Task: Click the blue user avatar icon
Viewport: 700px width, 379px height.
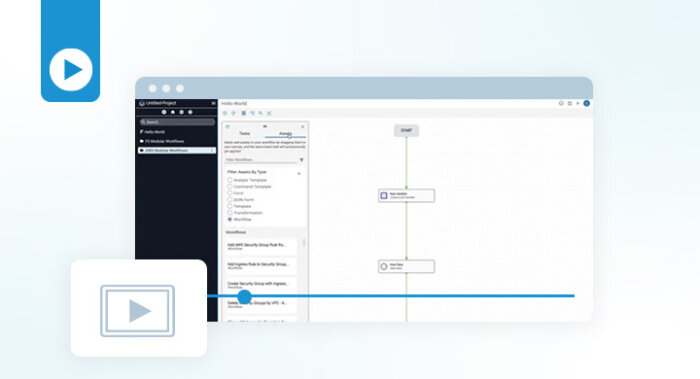Action: [587, 103]
